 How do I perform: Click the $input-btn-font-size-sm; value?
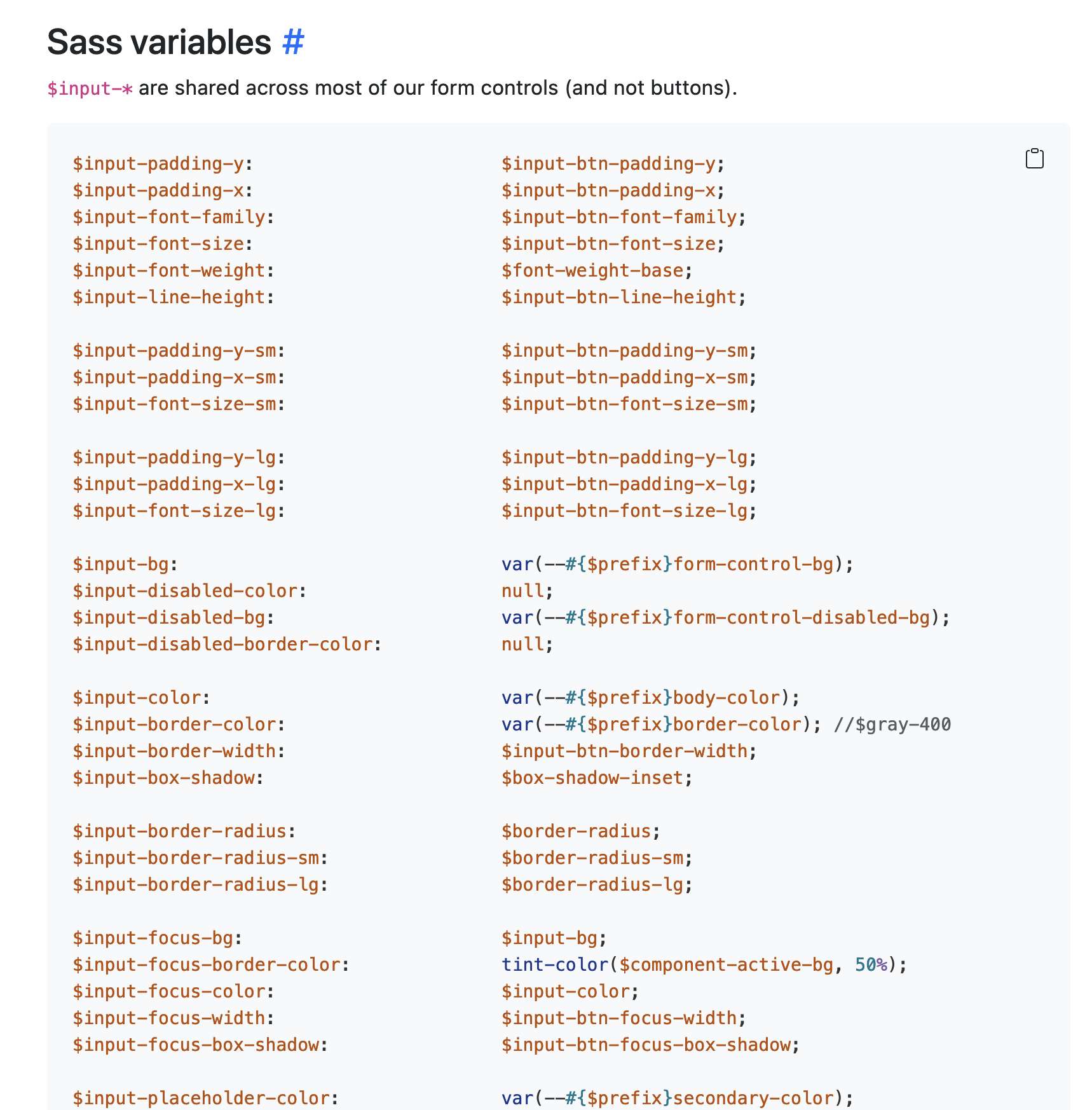[629, 404]
